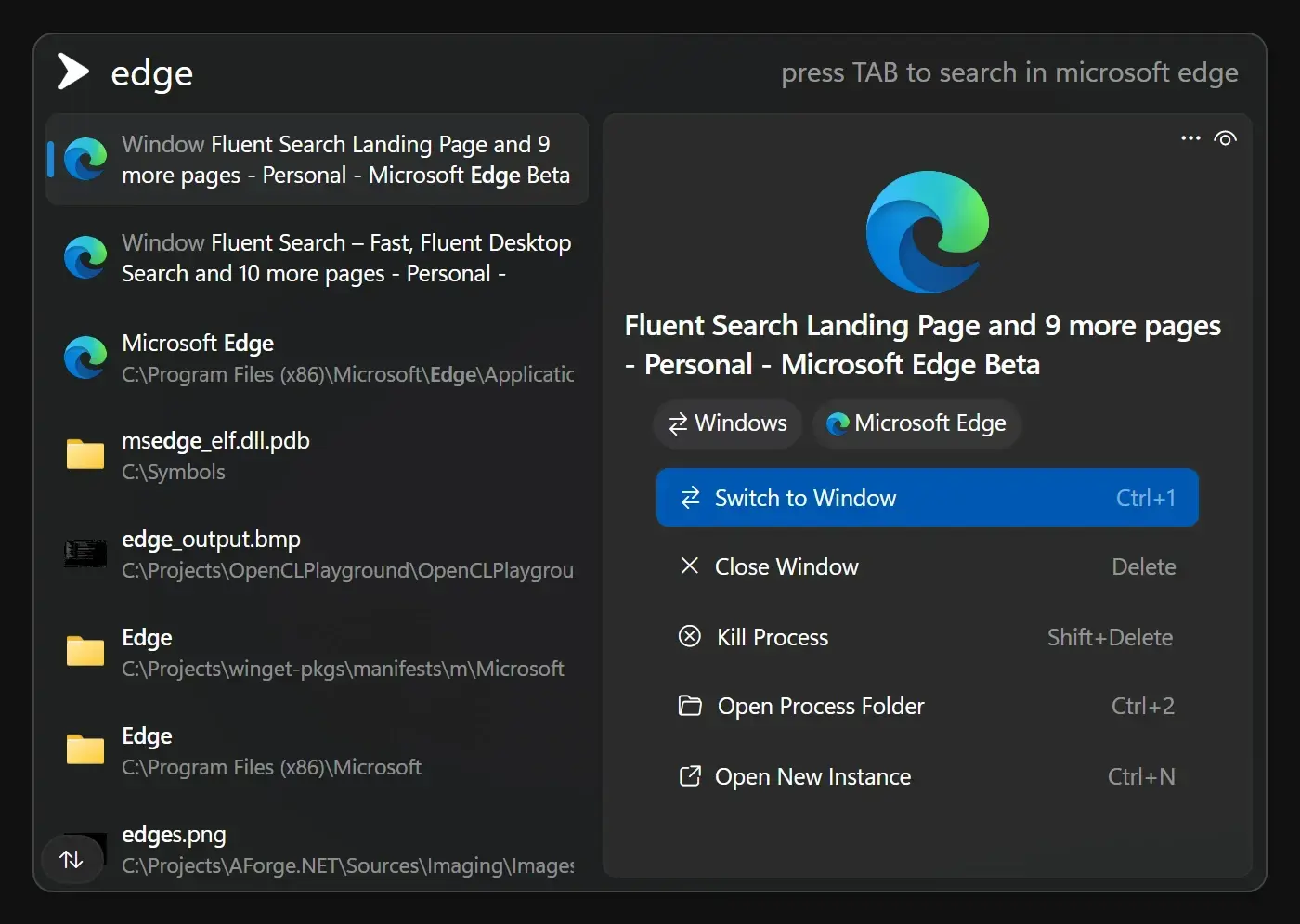
Task: Click the edge_output.bmp image thumbnail
Action: (x=85, y=554)
